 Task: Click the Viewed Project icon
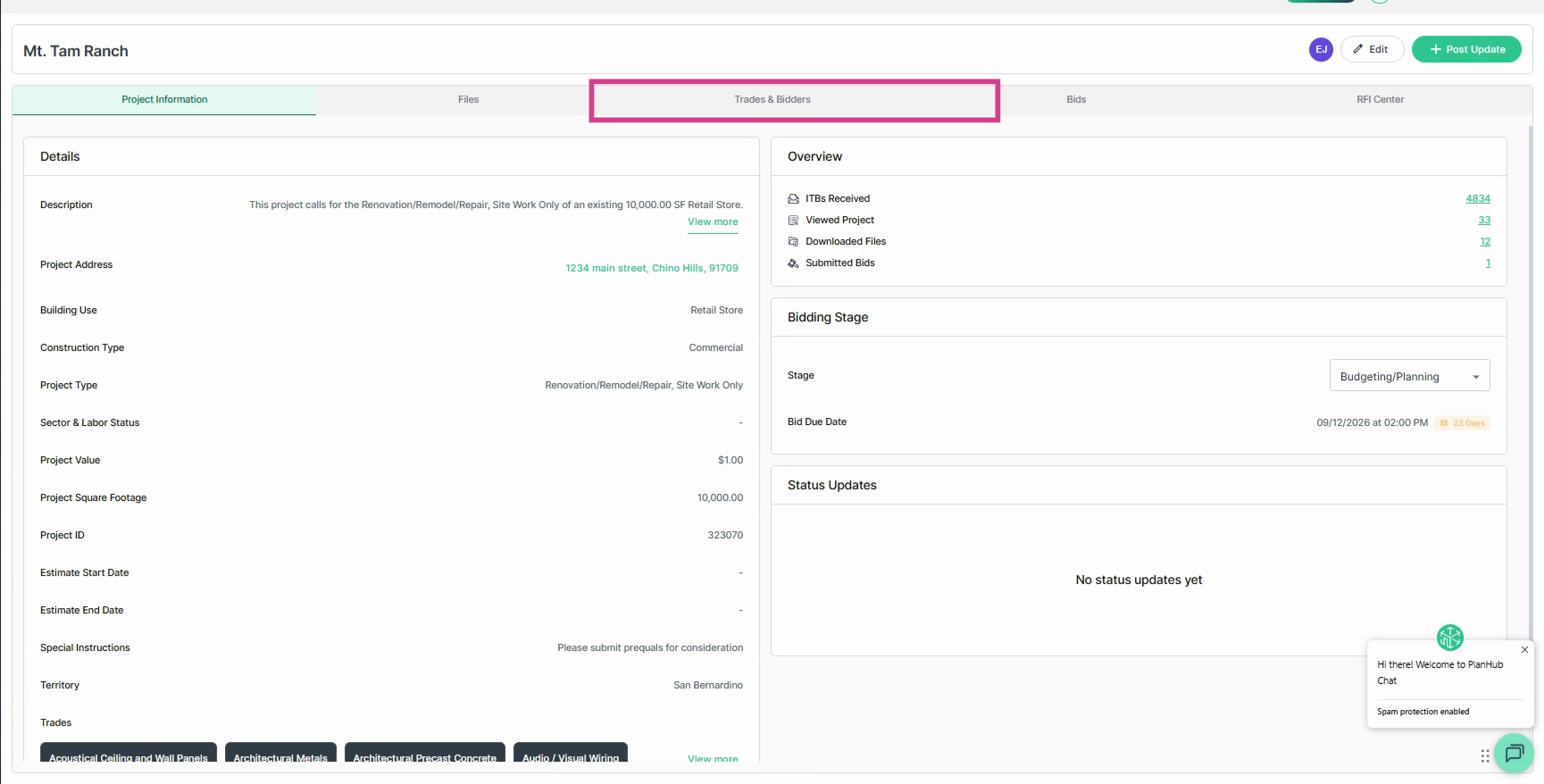(x=793, y=221)
